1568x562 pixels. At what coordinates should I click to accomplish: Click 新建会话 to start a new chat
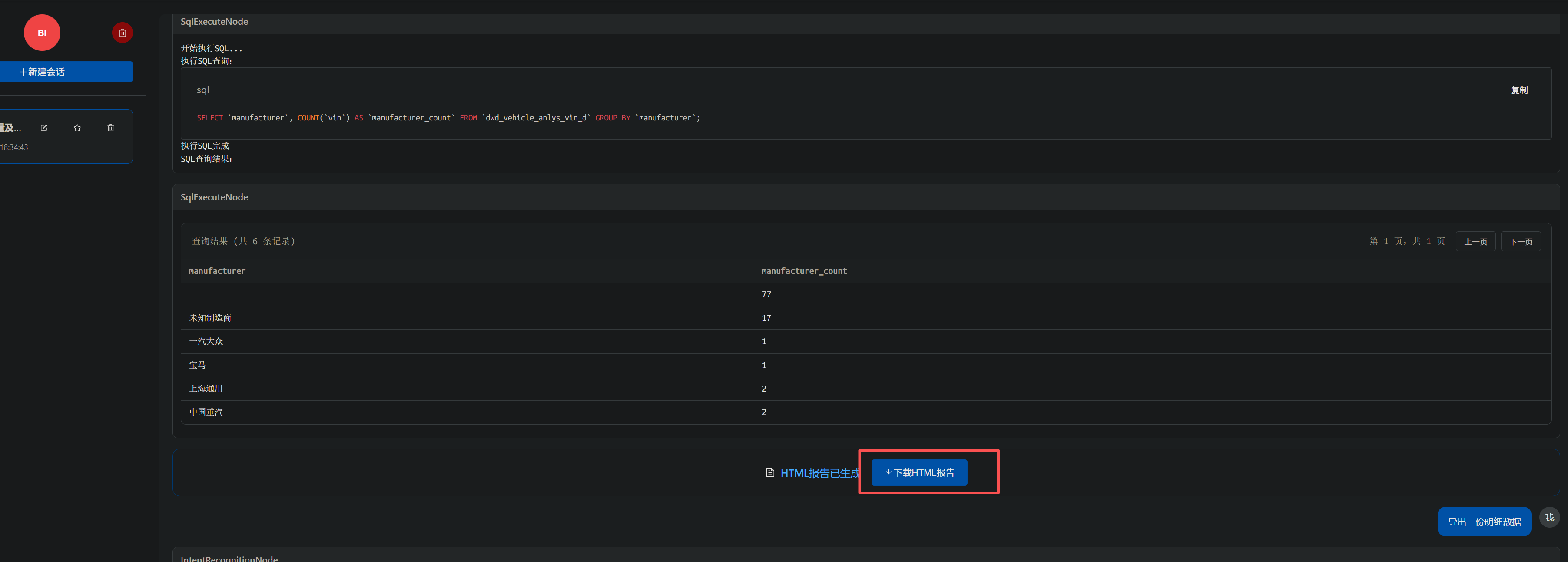pos(66,72)
